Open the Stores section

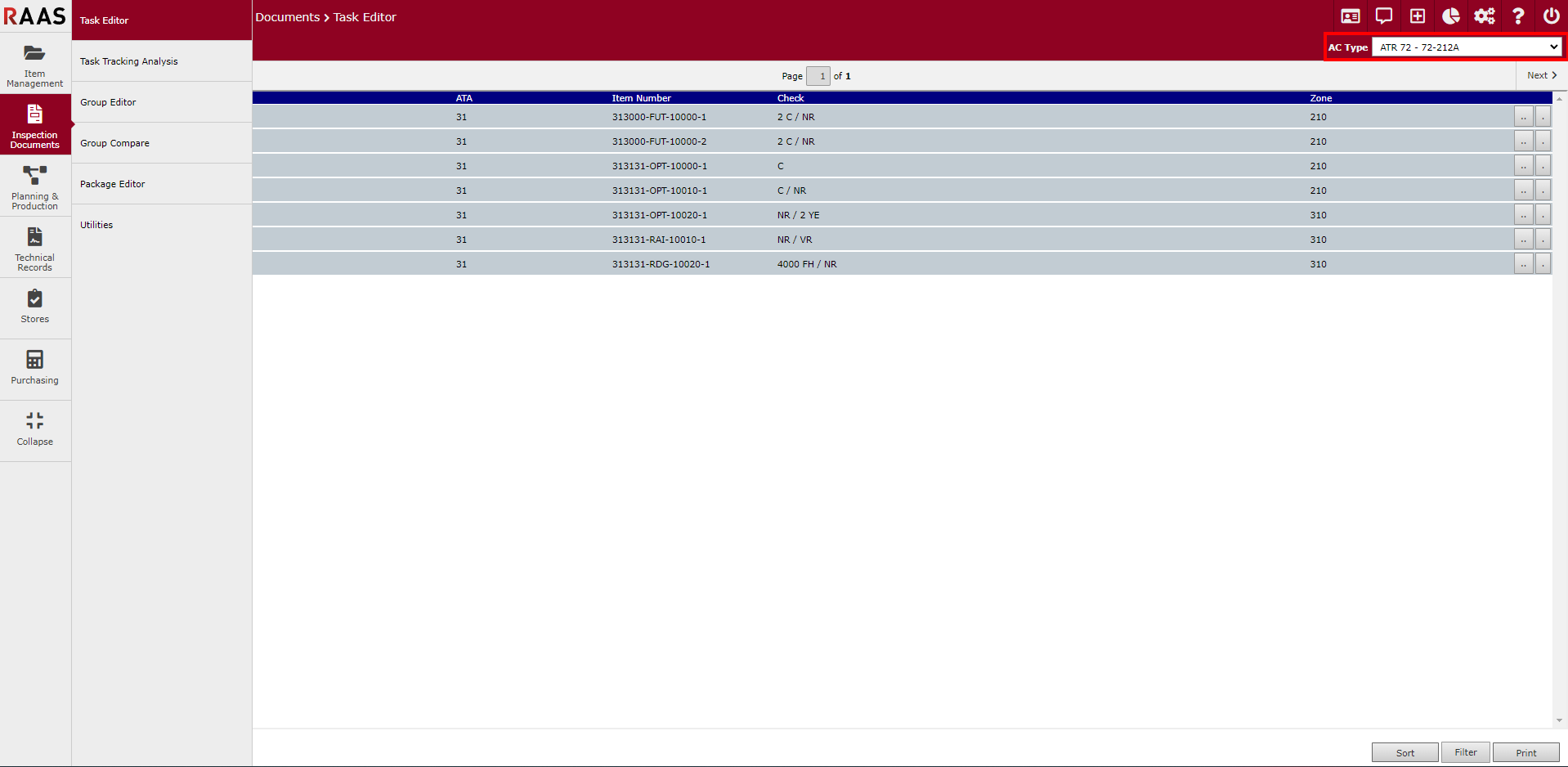pos(34,307)
